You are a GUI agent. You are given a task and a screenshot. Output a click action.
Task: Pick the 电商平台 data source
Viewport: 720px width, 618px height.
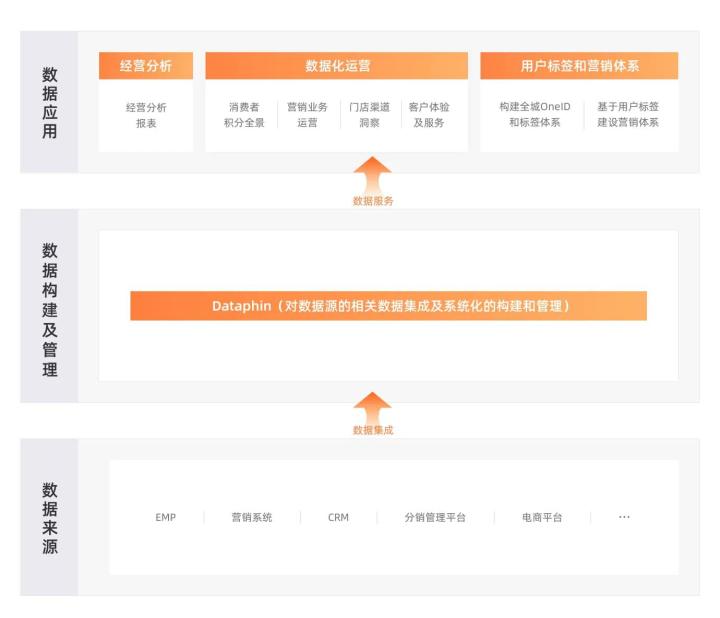[542, 518]
